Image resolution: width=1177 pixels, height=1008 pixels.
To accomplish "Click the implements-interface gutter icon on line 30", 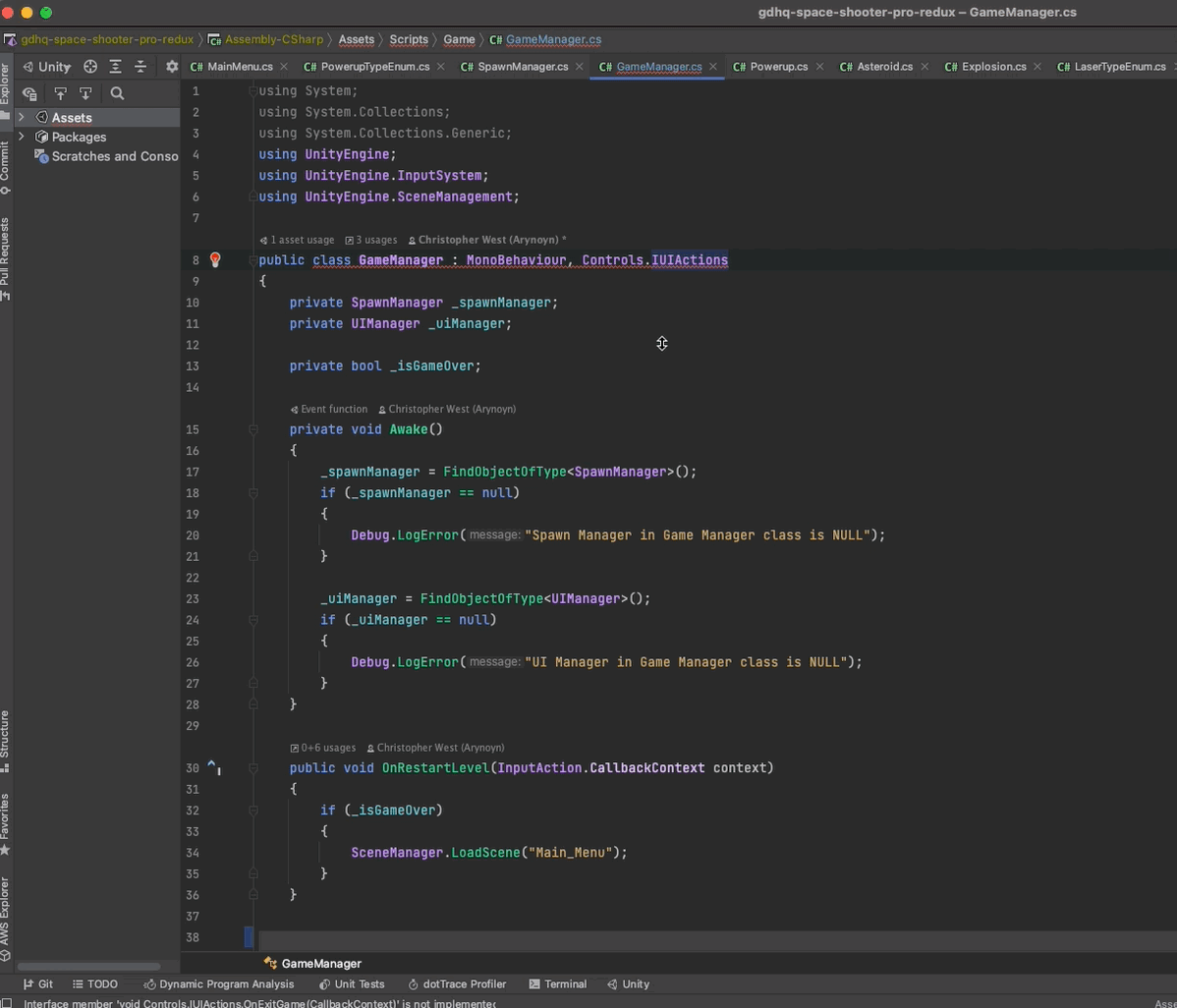I will 215,767.
